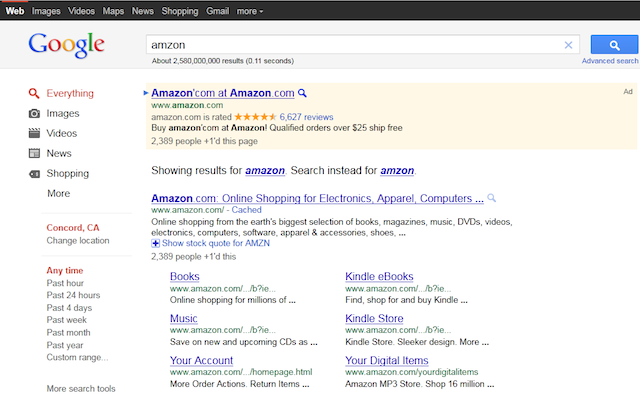Open the Kindle Store sitelink
This screenshot has height=395, width=640.
[374, 318]
